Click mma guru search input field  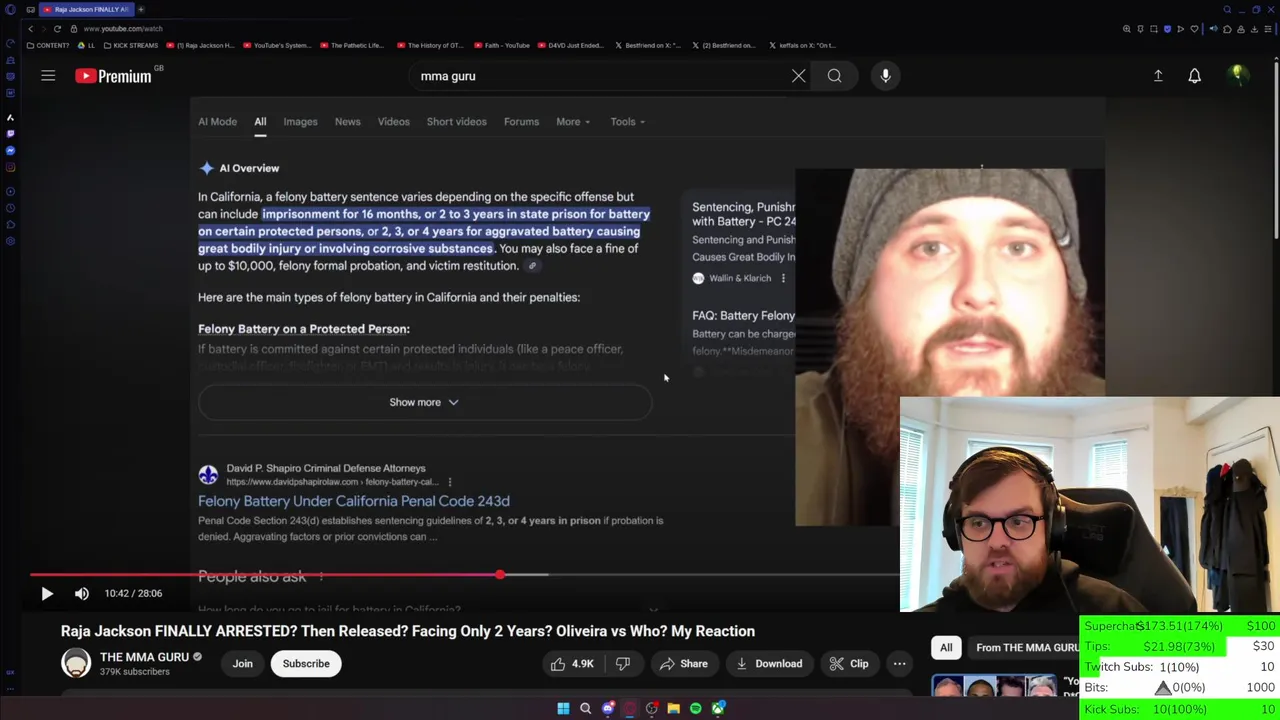[x=600, y=76]
